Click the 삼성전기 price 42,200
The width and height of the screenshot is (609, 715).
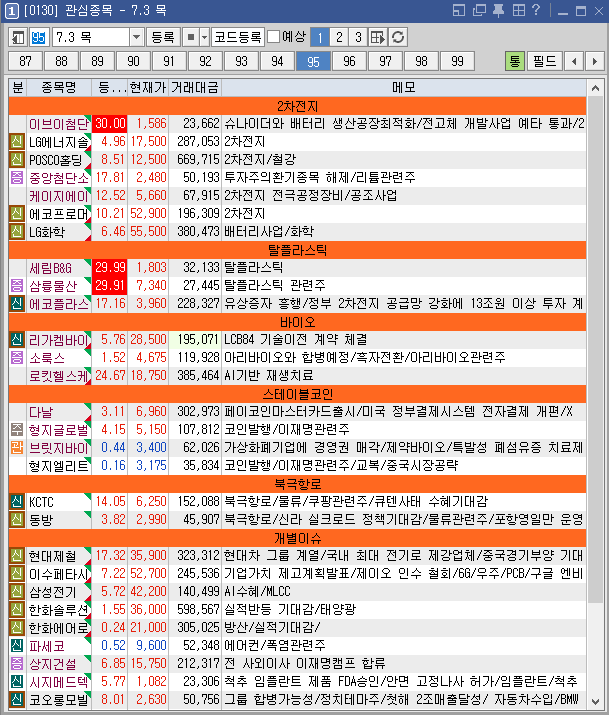(x=148, y=591)
